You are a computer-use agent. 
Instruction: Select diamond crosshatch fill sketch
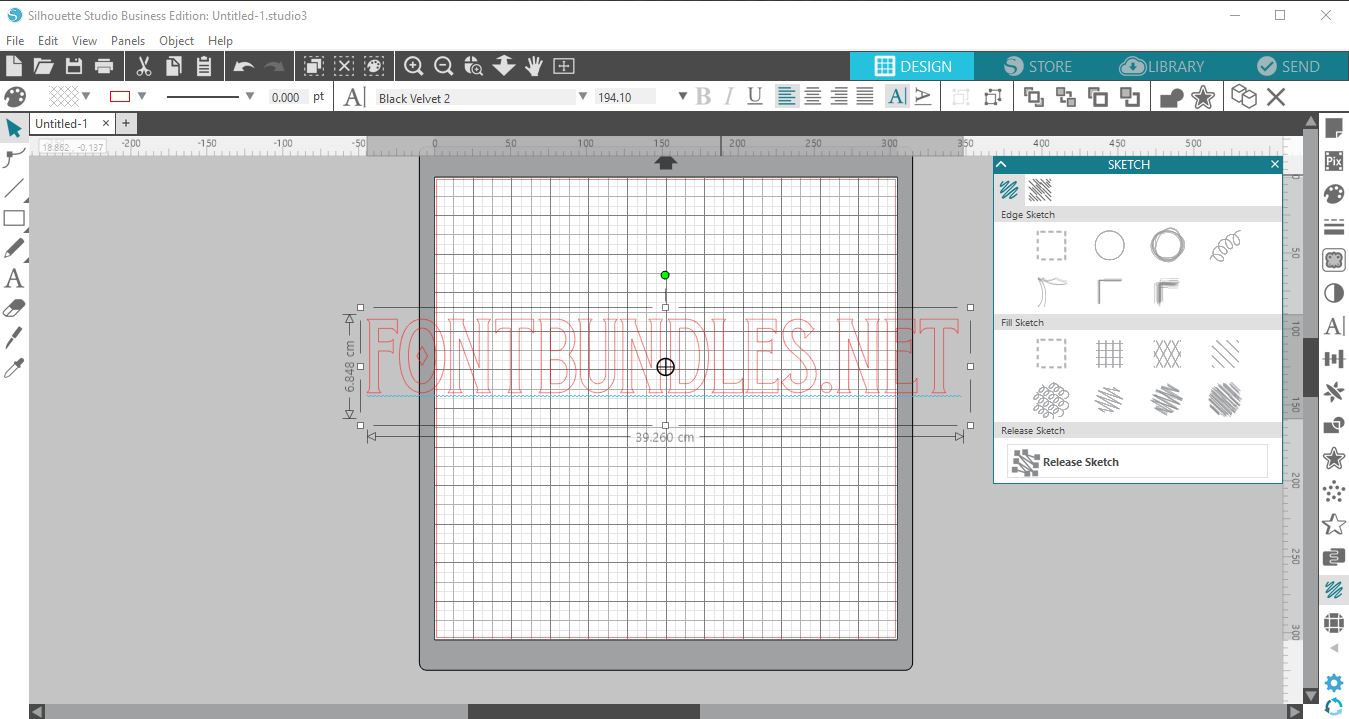1167,353
